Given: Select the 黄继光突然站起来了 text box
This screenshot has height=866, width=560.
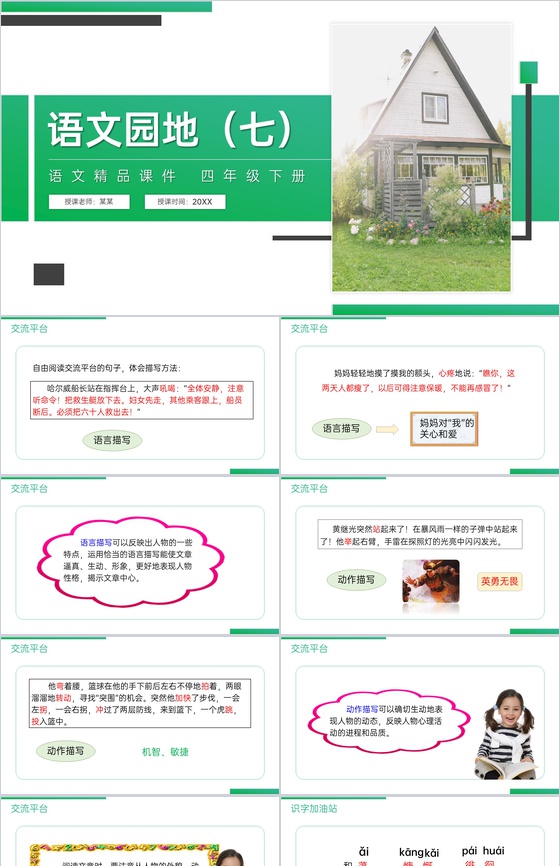Looking at the screenshot, I should coord(420,535).
